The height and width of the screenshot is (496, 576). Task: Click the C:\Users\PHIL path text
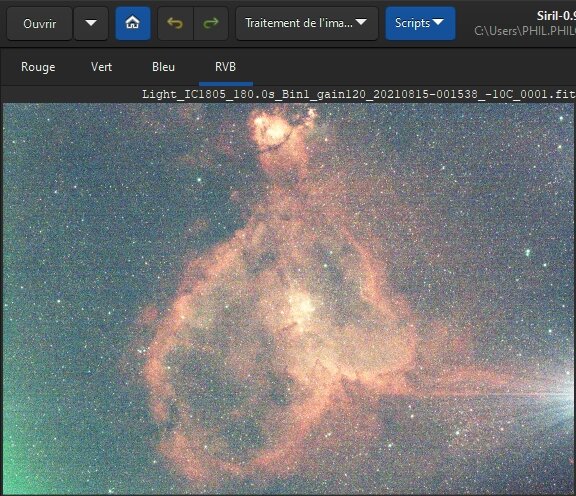point(525,31)
